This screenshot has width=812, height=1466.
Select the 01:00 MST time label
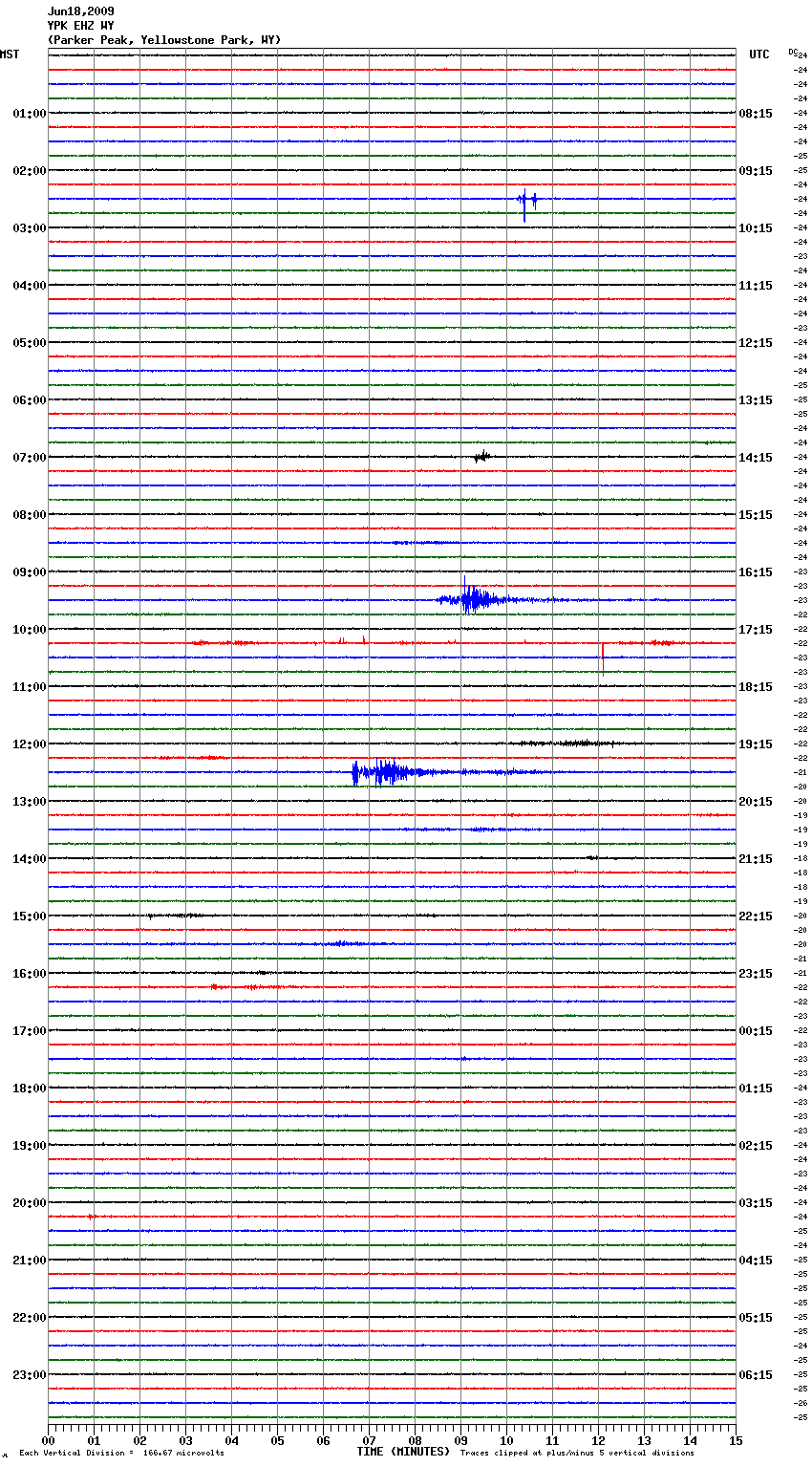(x=30, y=114)
